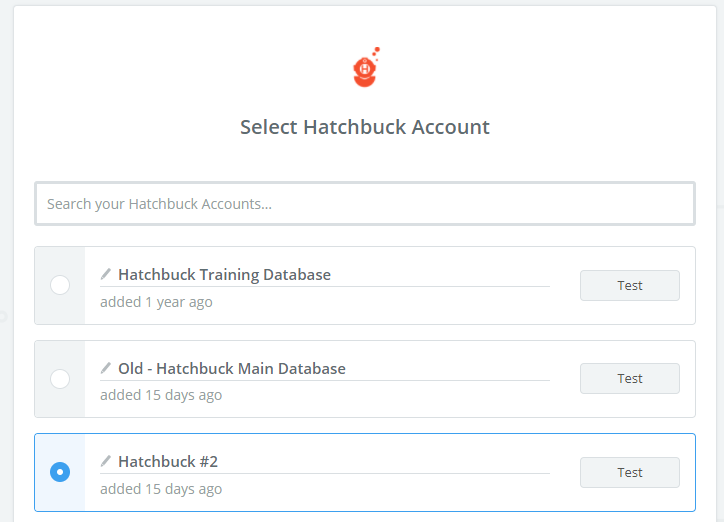Click the selected Hatchbuck #2 radio button
724x522 pixels.
point(60,472)
